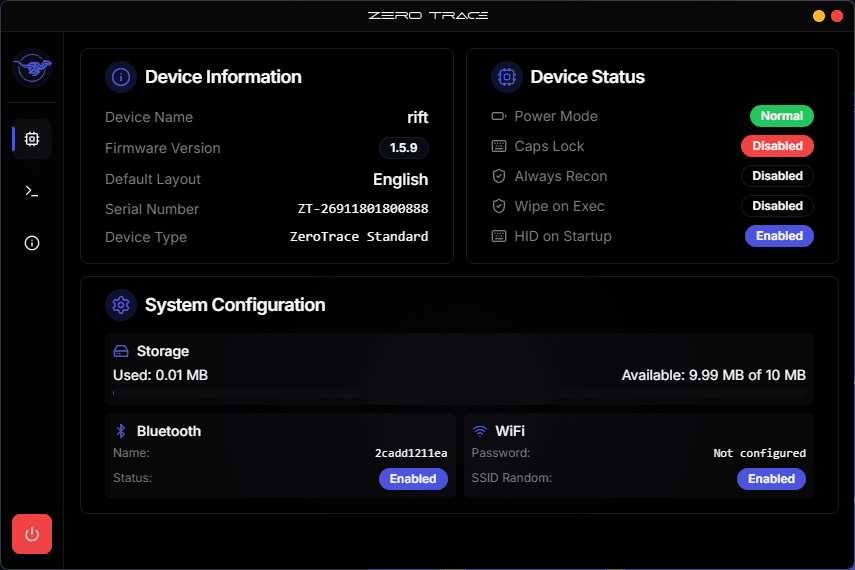Toggle the Power Mode Normal badge
855x570 pixels.
(x=781, y=116)
